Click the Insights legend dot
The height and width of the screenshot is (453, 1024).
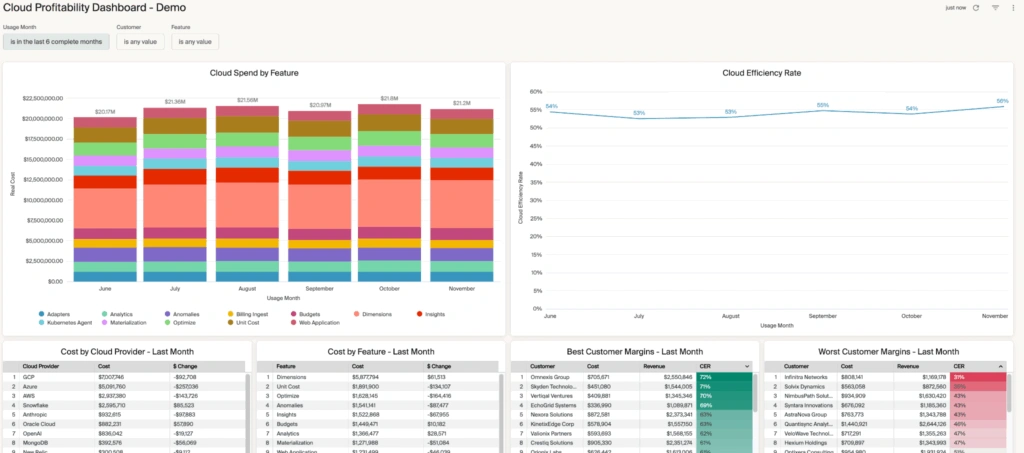click(420, 314)
